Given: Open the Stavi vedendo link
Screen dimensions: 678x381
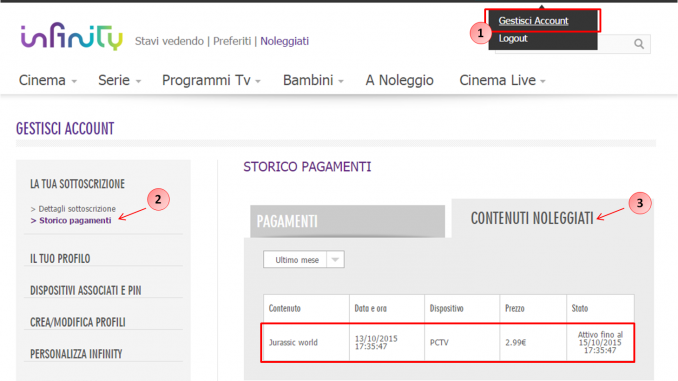Looking at the screenshot, I should (x=169, y=41).
